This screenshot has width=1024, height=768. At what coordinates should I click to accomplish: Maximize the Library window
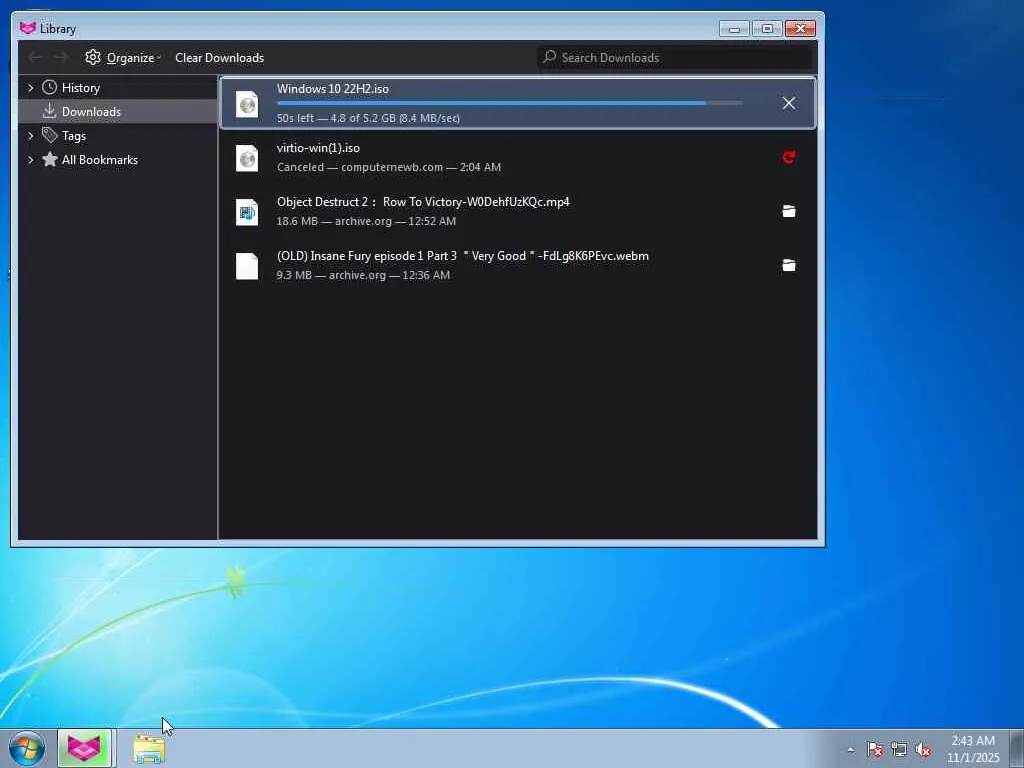click(767, 29)
